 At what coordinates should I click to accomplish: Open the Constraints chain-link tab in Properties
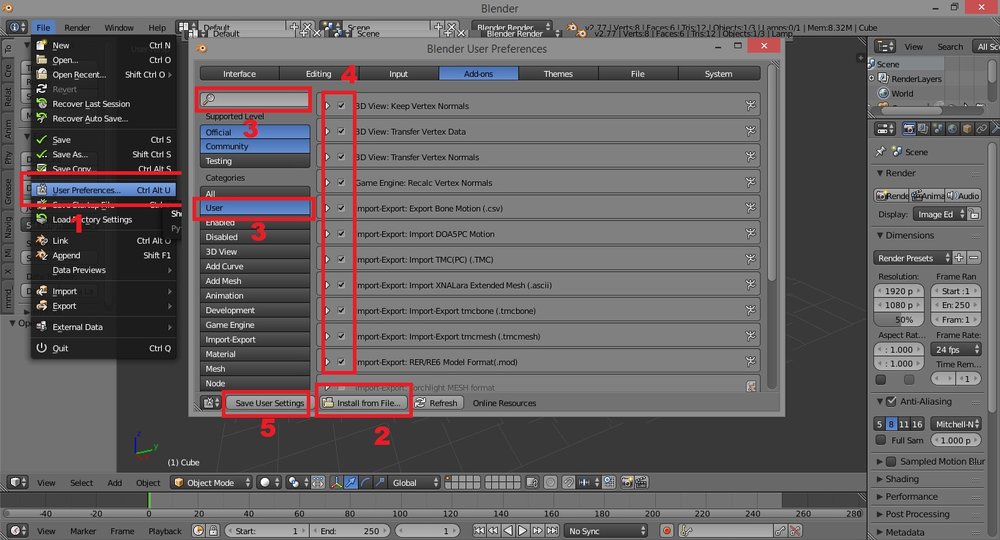point(982,129)
